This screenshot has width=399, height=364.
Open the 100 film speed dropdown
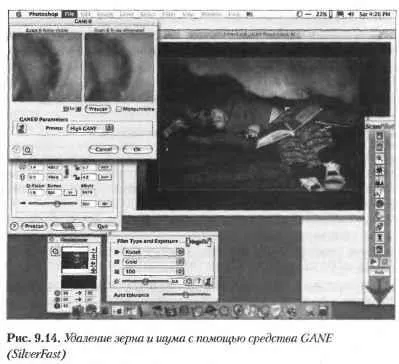point(153,271)
